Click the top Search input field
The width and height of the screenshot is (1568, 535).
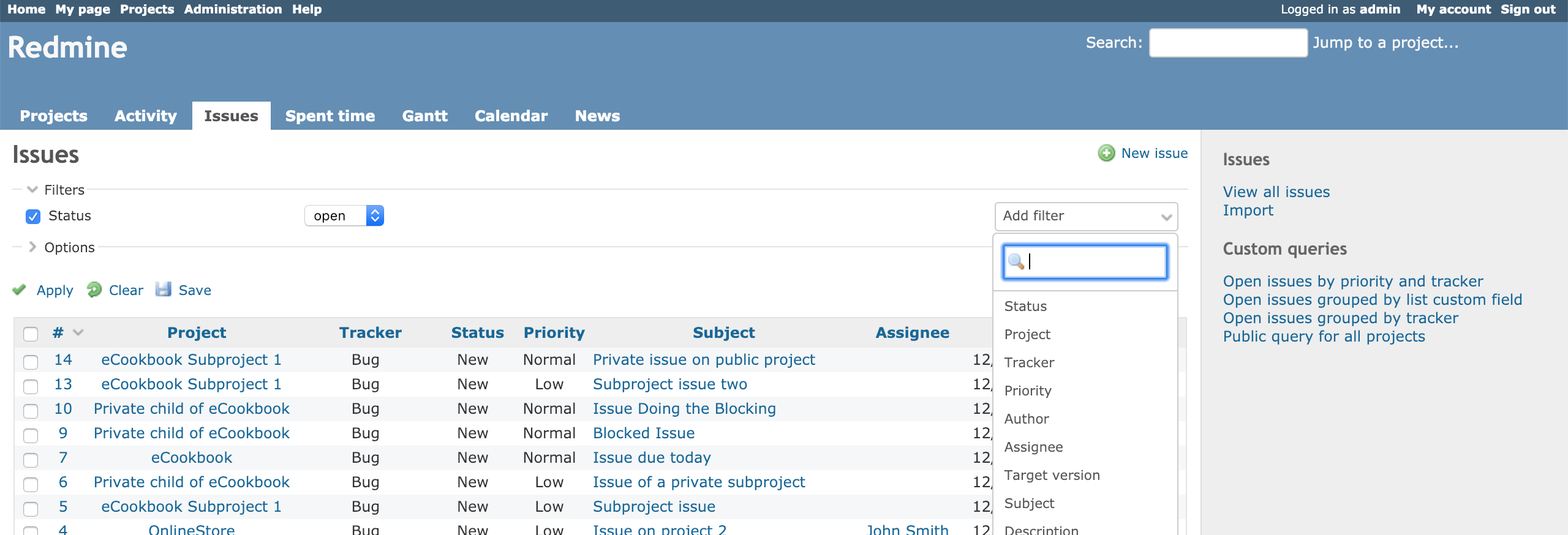(x=1228, y=43)
